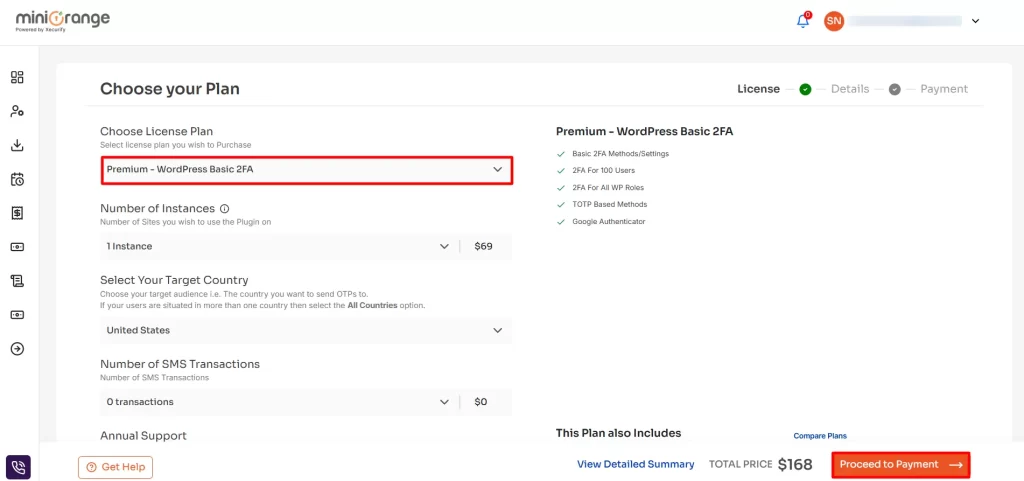This screenshot has width=1024, height=481.
Task: Click Proceed to Payment button
Action: tap(900, 465)
